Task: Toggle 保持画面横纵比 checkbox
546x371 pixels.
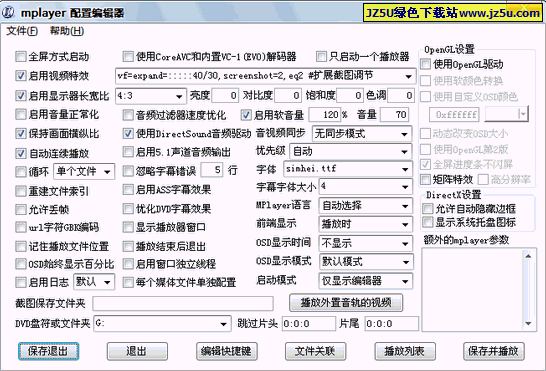Action: (21, 133)
